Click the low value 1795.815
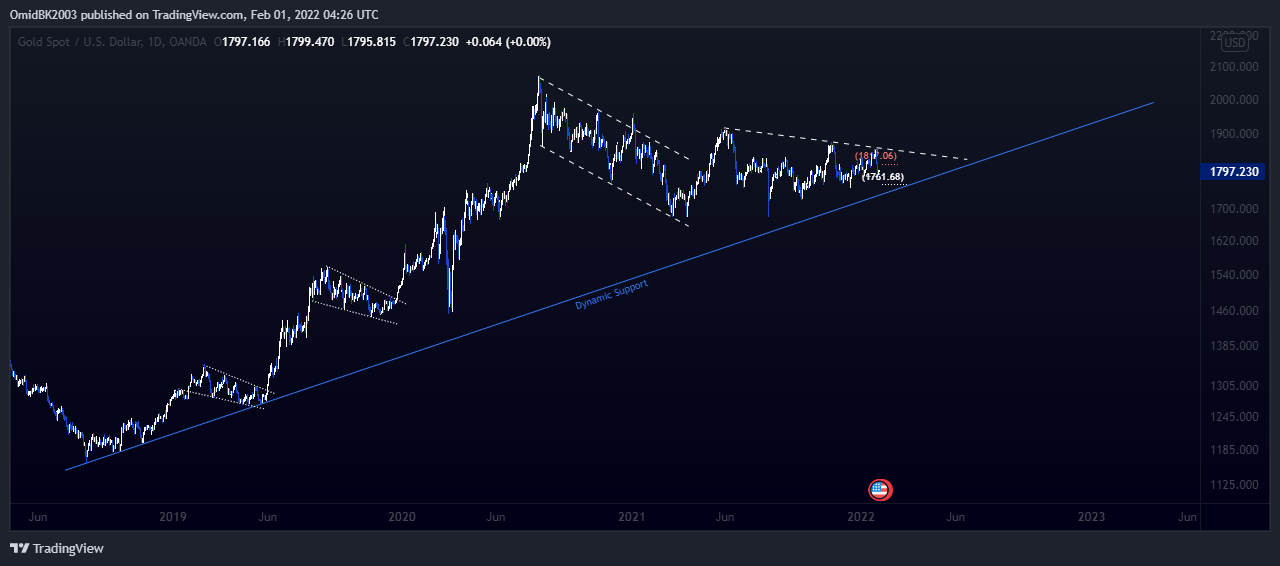Viewport: 1280px width, 566px height. click(372, 42)
